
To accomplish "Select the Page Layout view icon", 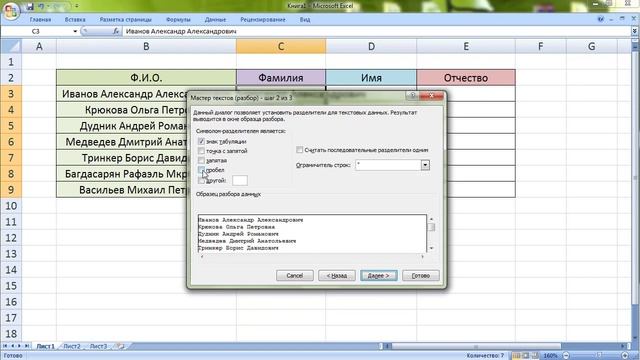I will [526, 356].
